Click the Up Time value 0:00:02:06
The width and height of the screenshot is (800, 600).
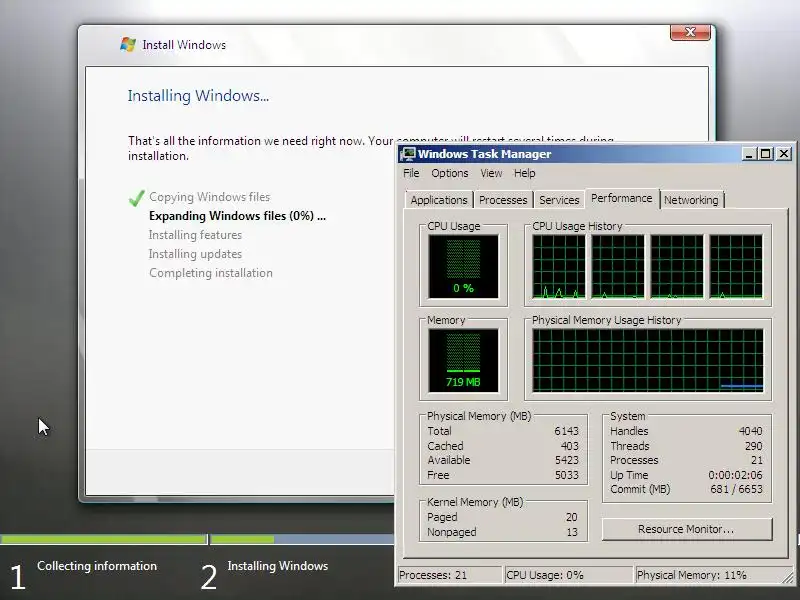[x=735, y=475]
